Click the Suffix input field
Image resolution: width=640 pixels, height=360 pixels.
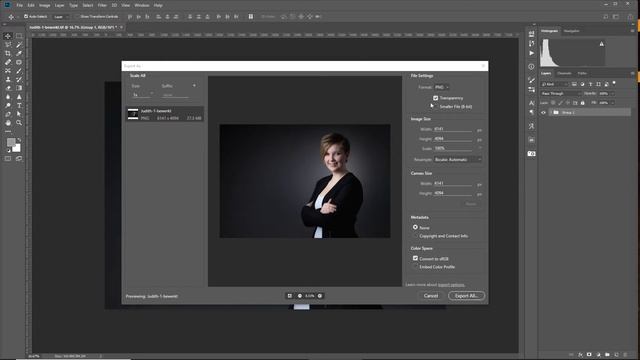coord(176,95)
